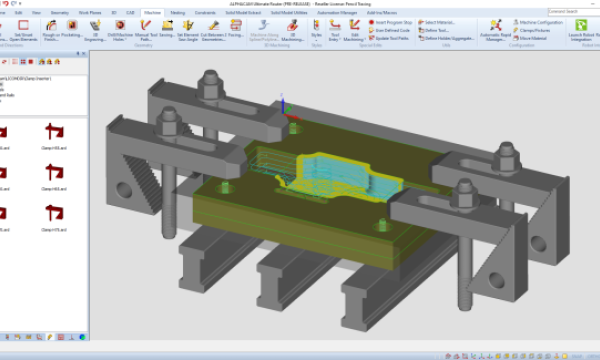The width and height of the screenshot is (600, 360).
Task: Switch to the Geometry ribbon tab
Action: tap(60, 13)
